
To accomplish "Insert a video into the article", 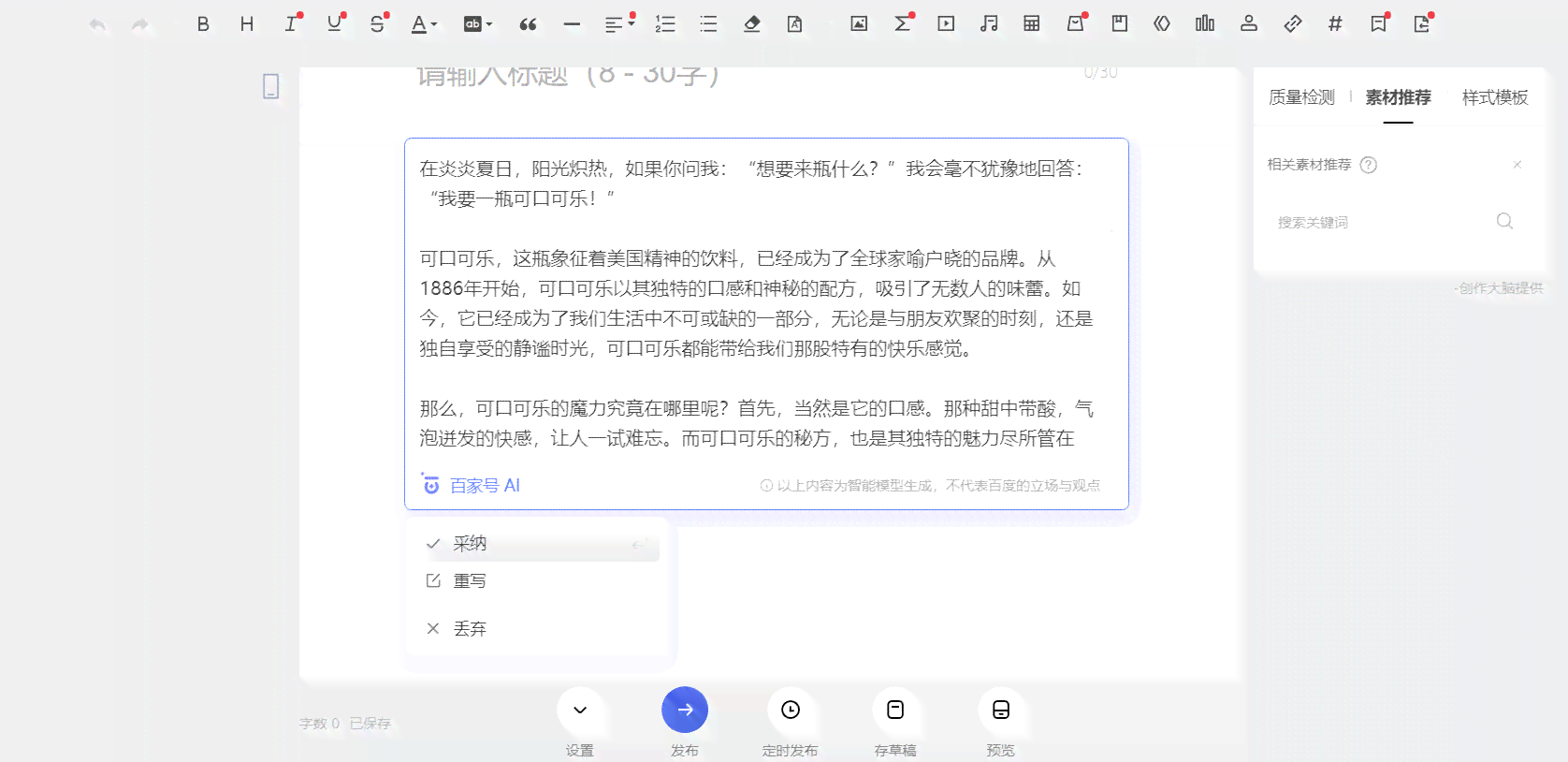I will tap(946, 24).
